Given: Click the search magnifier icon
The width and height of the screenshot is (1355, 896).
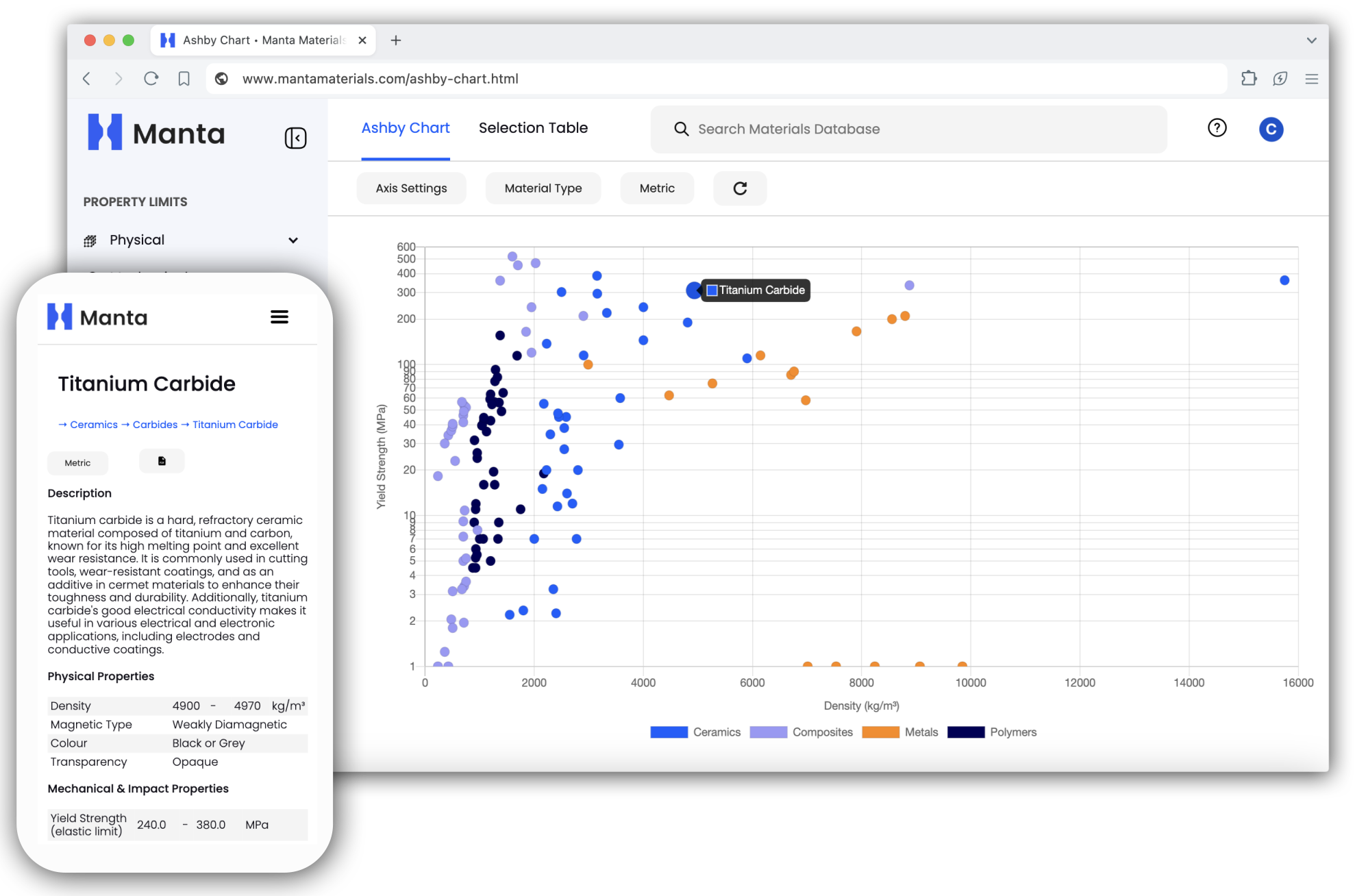Looking at the screenshot, I should click(681, 129).
